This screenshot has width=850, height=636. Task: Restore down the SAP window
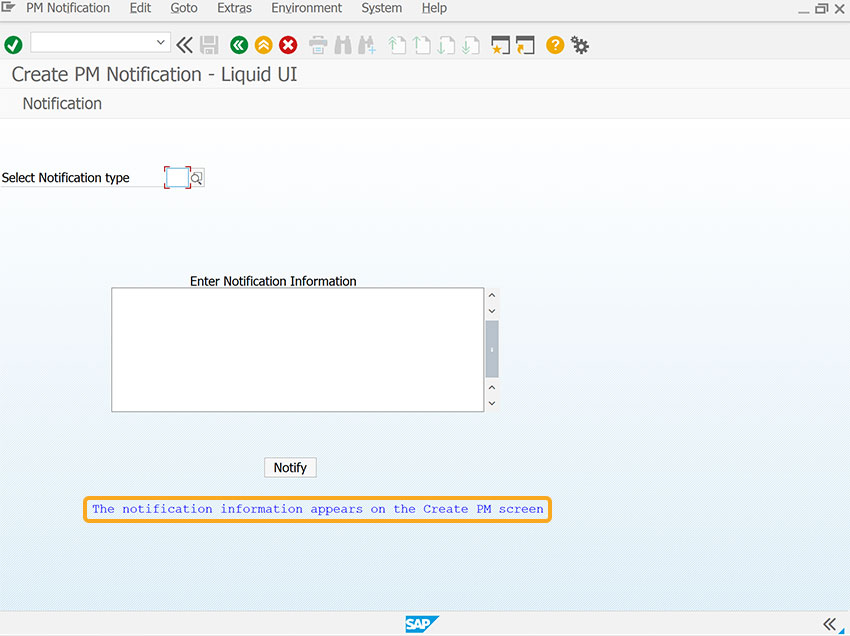822,9
